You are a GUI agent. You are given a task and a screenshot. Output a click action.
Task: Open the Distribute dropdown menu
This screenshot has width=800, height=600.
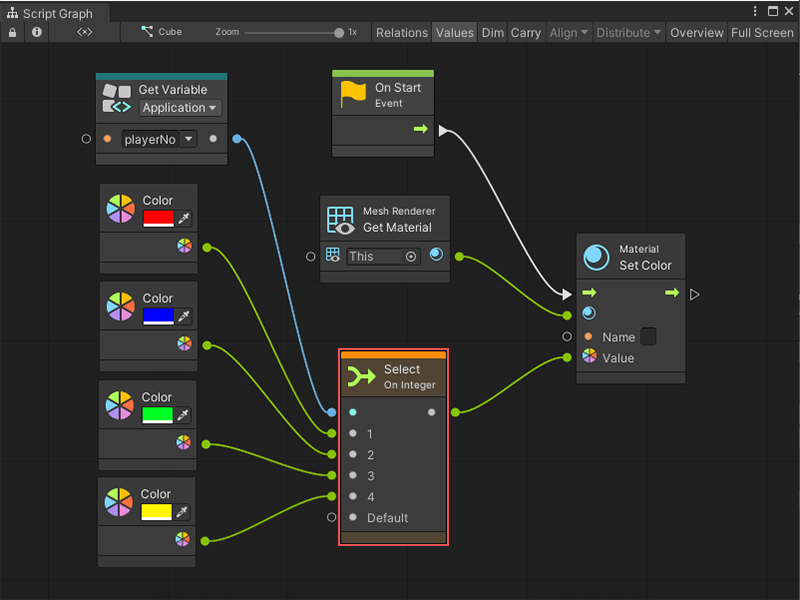(628, 32)
